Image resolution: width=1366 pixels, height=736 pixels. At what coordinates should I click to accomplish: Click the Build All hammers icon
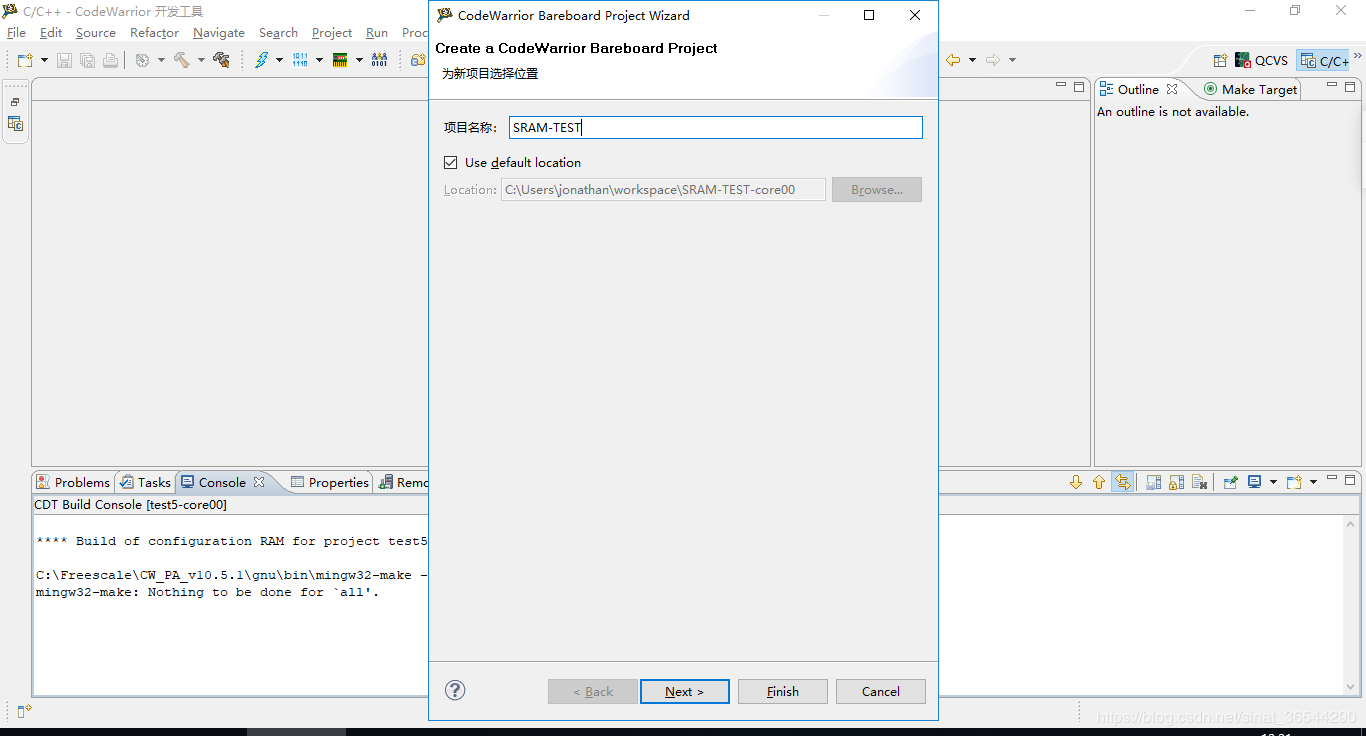click(221, 60)
